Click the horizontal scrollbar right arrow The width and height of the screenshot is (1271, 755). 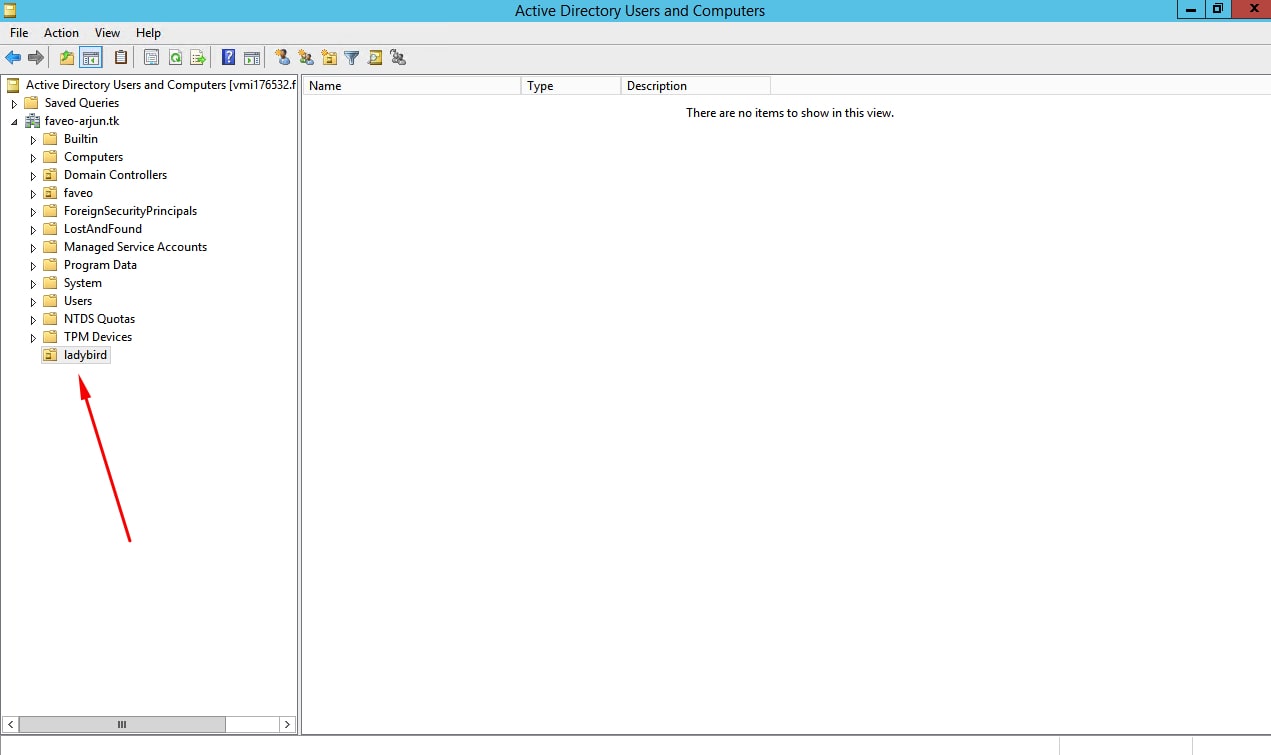click(287, 723)
